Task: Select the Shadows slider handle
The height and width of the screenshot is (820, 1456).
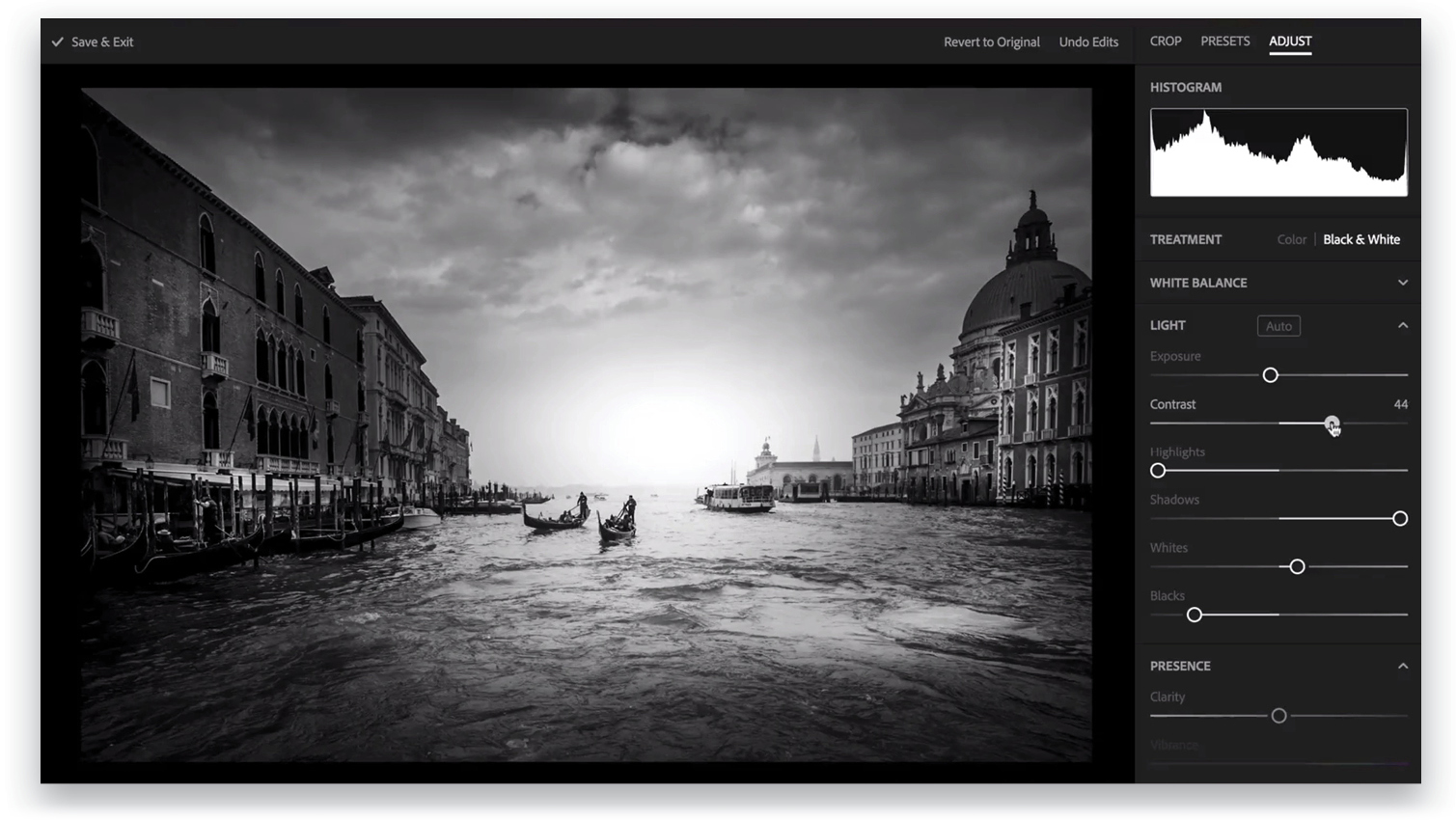Action: point(1400,518)
